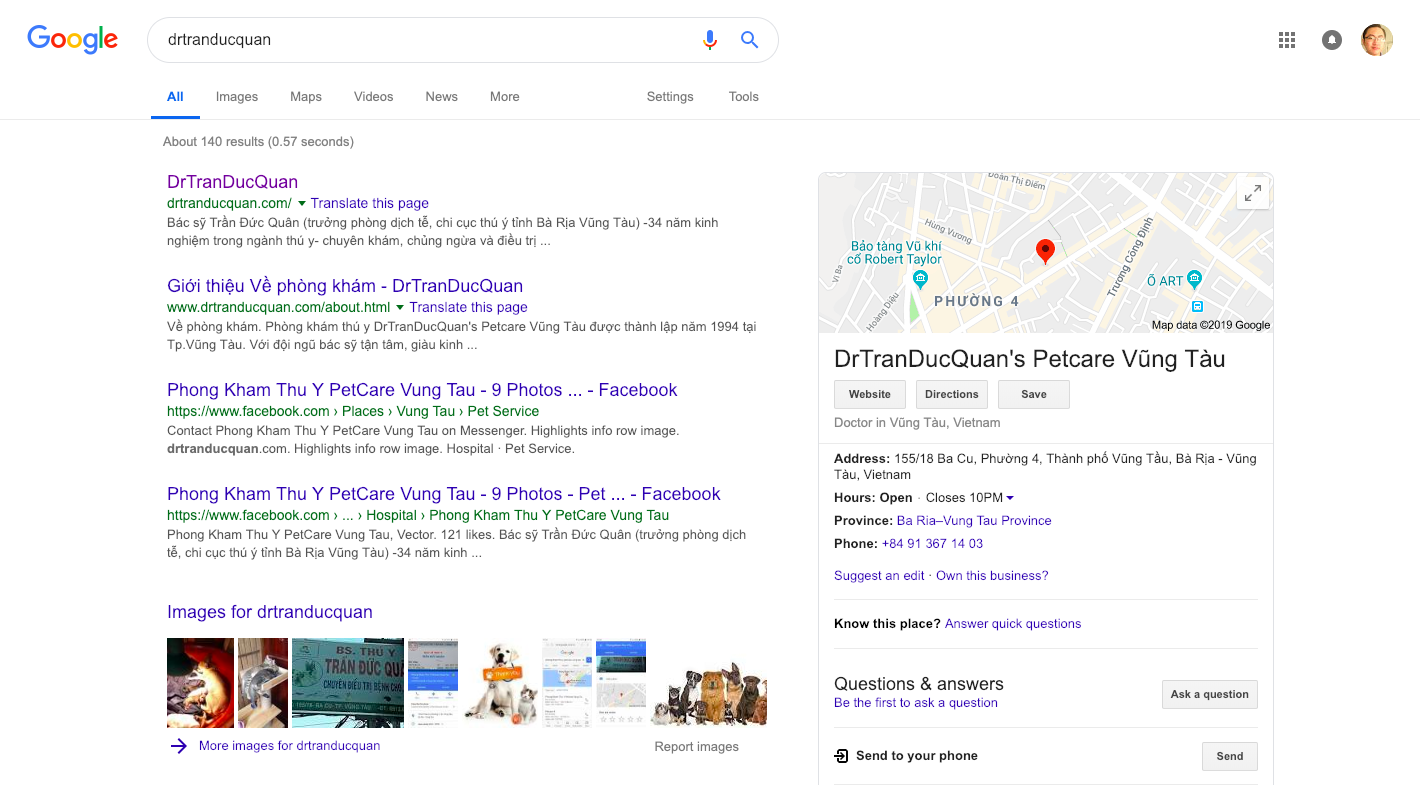
Task: Open the DrTranDucQuan result title
Action: coord(232,182)
